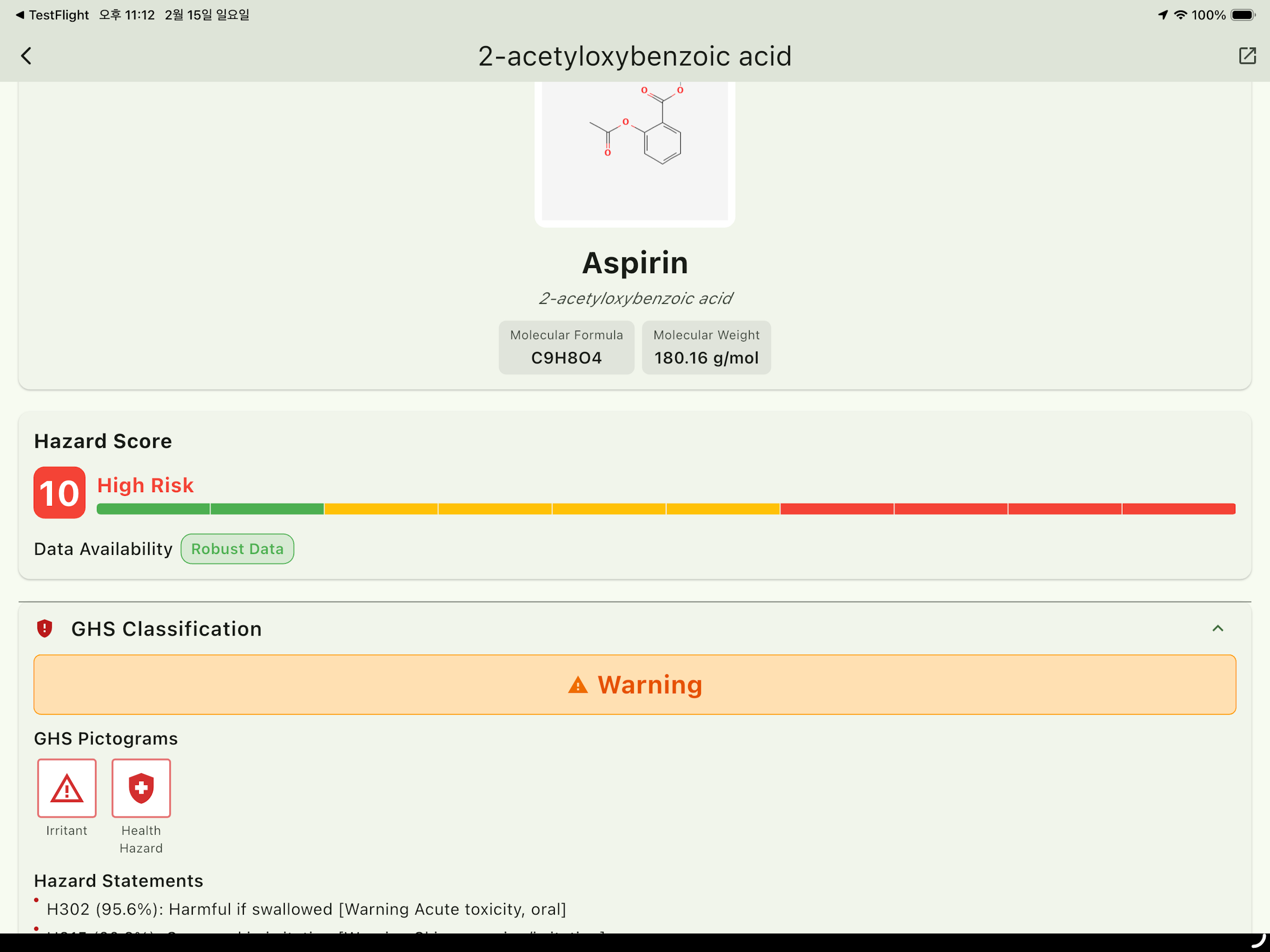
Task: Click the GHS Classification shield icon
Action: 45,629
